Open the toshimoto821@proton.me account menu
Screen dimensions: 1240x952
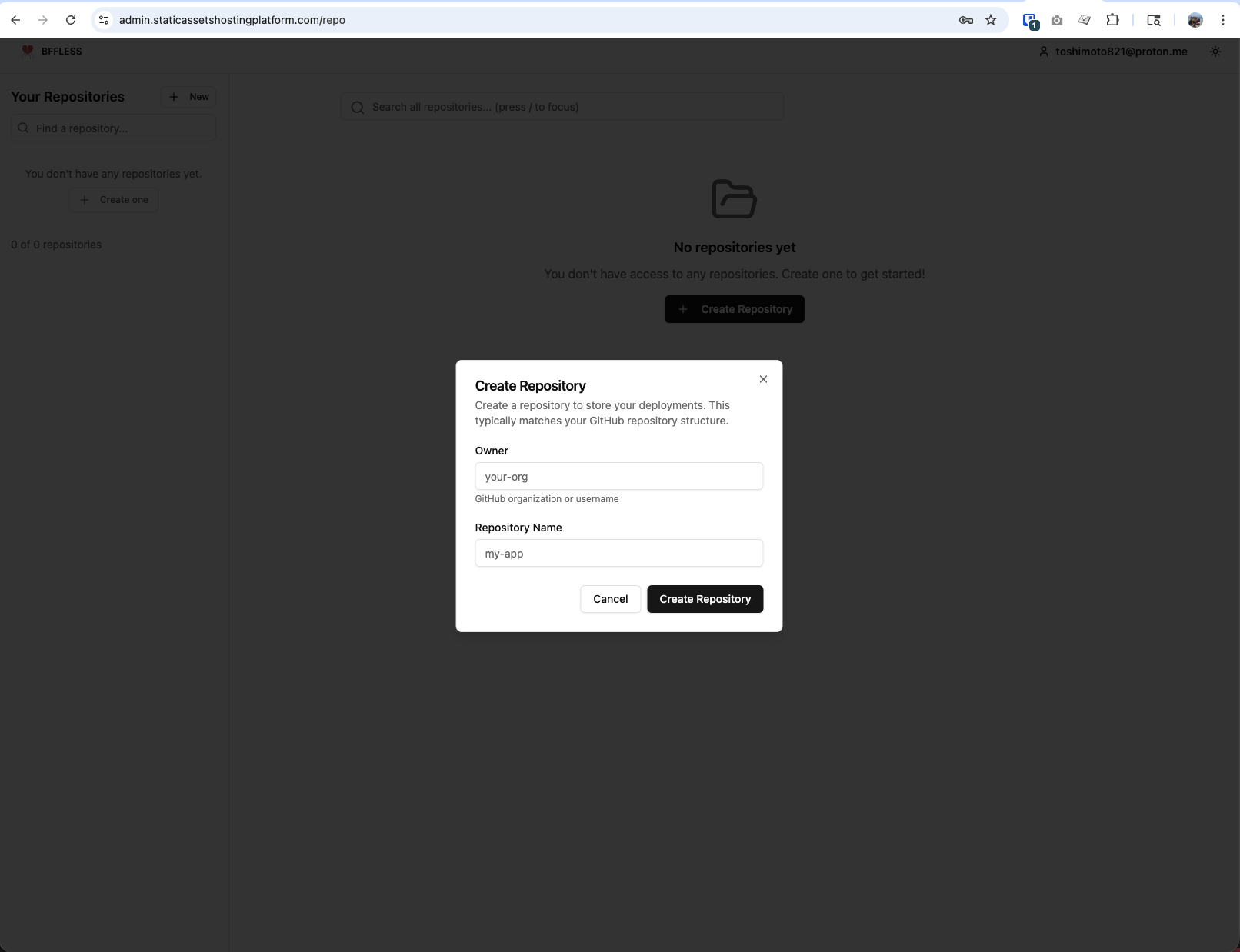(1113, 52)
